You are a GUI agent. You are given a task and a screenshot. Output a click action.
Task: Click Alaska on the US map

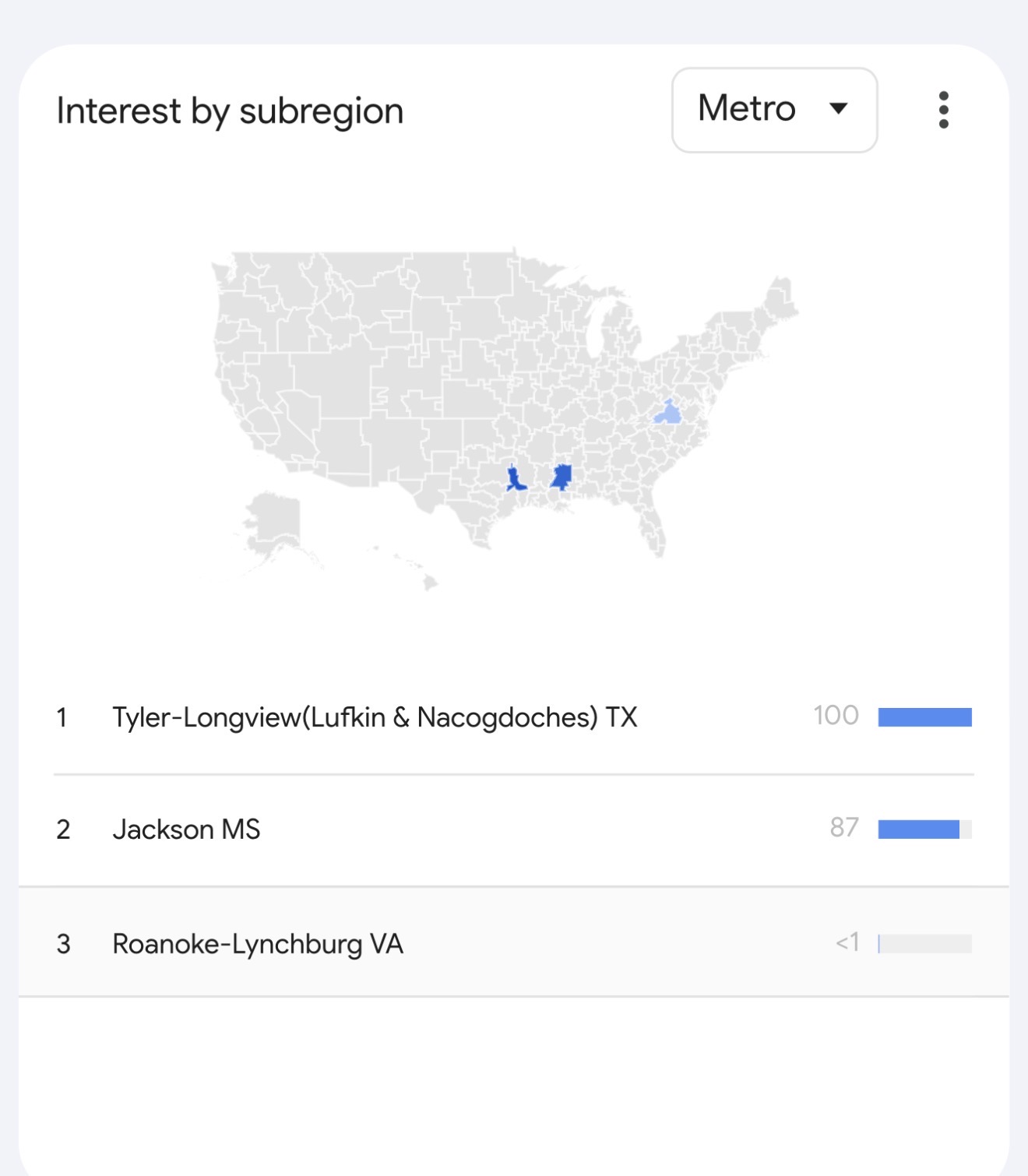coord(273,522)
